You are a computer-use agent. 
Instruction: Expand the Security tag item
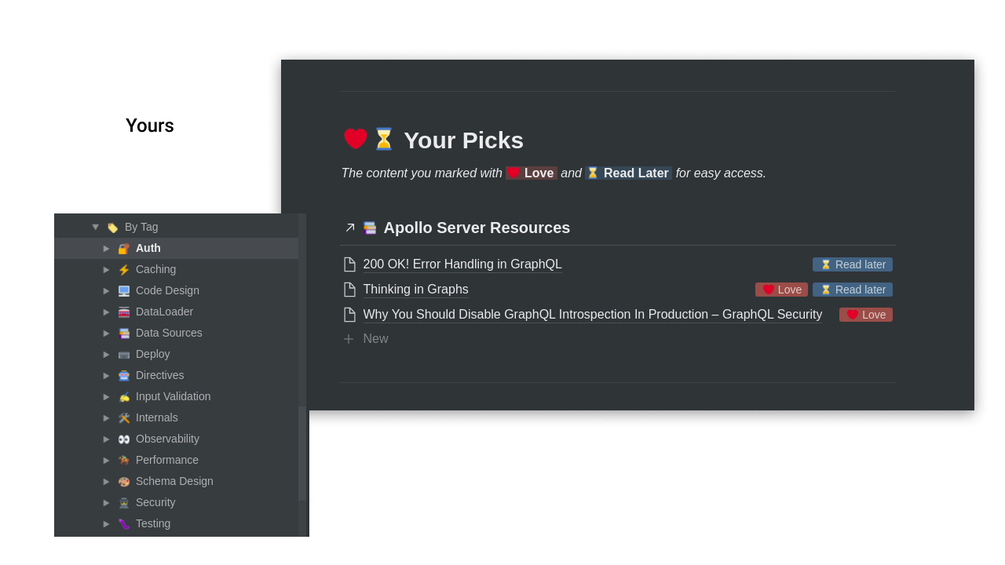[107, 503]
